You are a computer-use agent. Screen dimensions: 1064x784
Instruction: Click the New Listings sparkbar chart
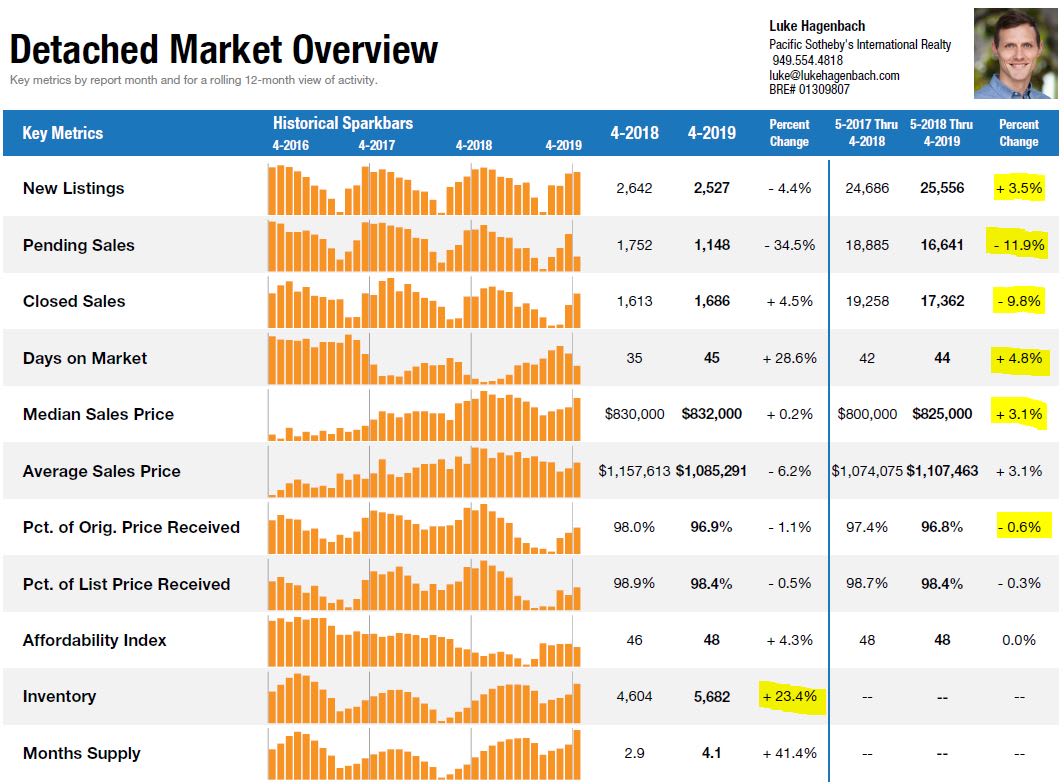(x=424, y=189)
